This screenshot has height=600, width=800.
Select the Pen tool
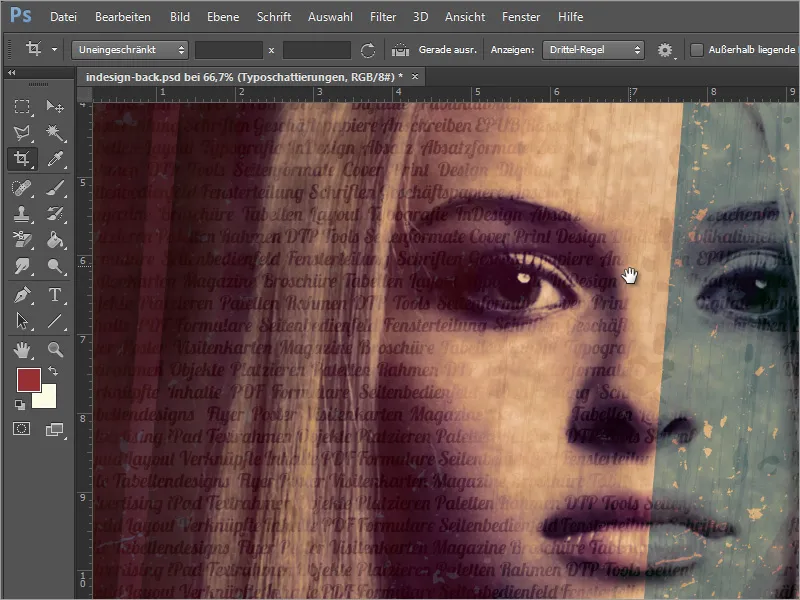coord(21,295)
